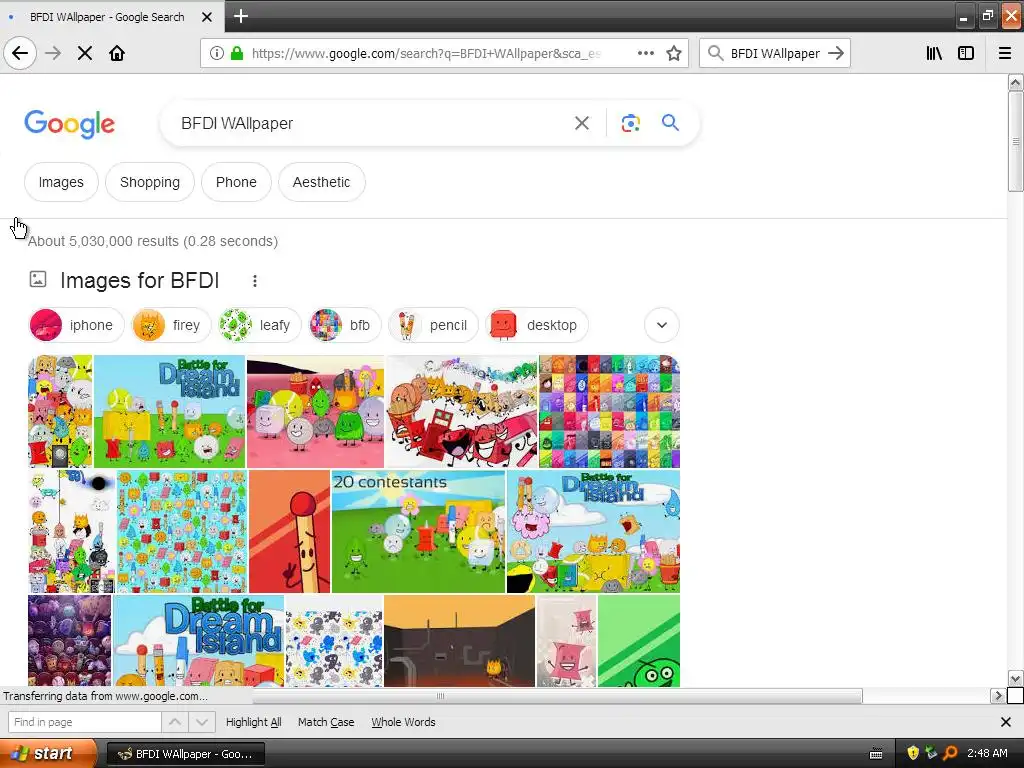The width and height of the screenshot is (1024, 768).
Task: Click the magnifier tray icon
Action: (x=950, y=754)
